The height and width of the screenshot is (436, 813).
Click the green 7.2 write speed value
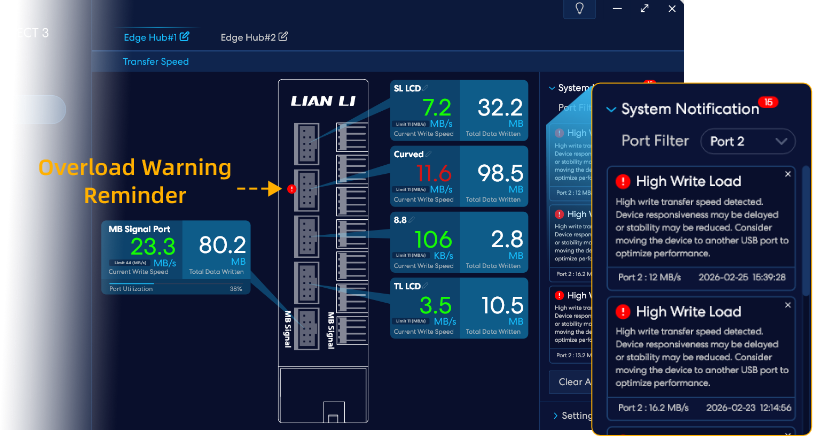coord(437,108)
